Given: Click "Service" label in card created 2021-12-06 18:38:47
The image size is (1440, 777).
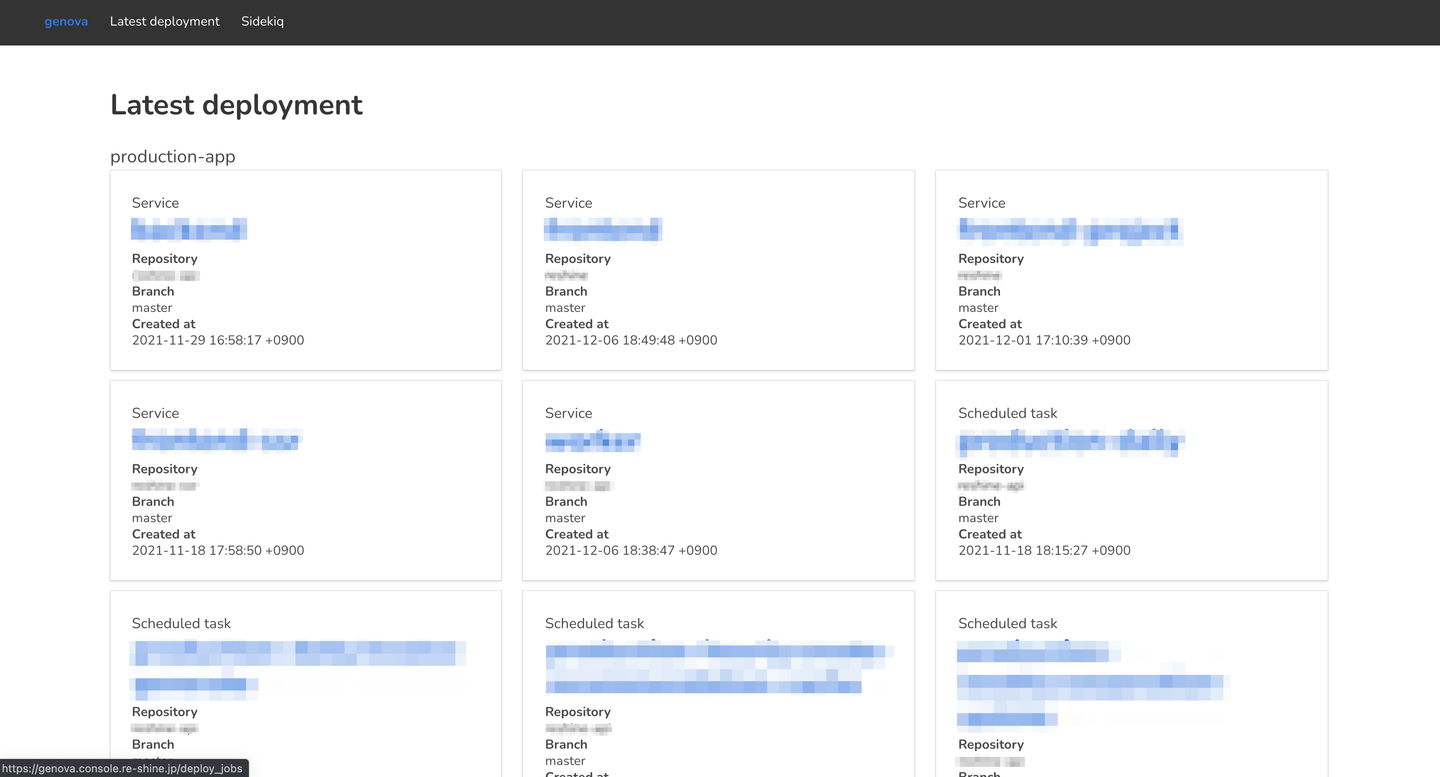Looking at the screenshot, I should point(568,413).
